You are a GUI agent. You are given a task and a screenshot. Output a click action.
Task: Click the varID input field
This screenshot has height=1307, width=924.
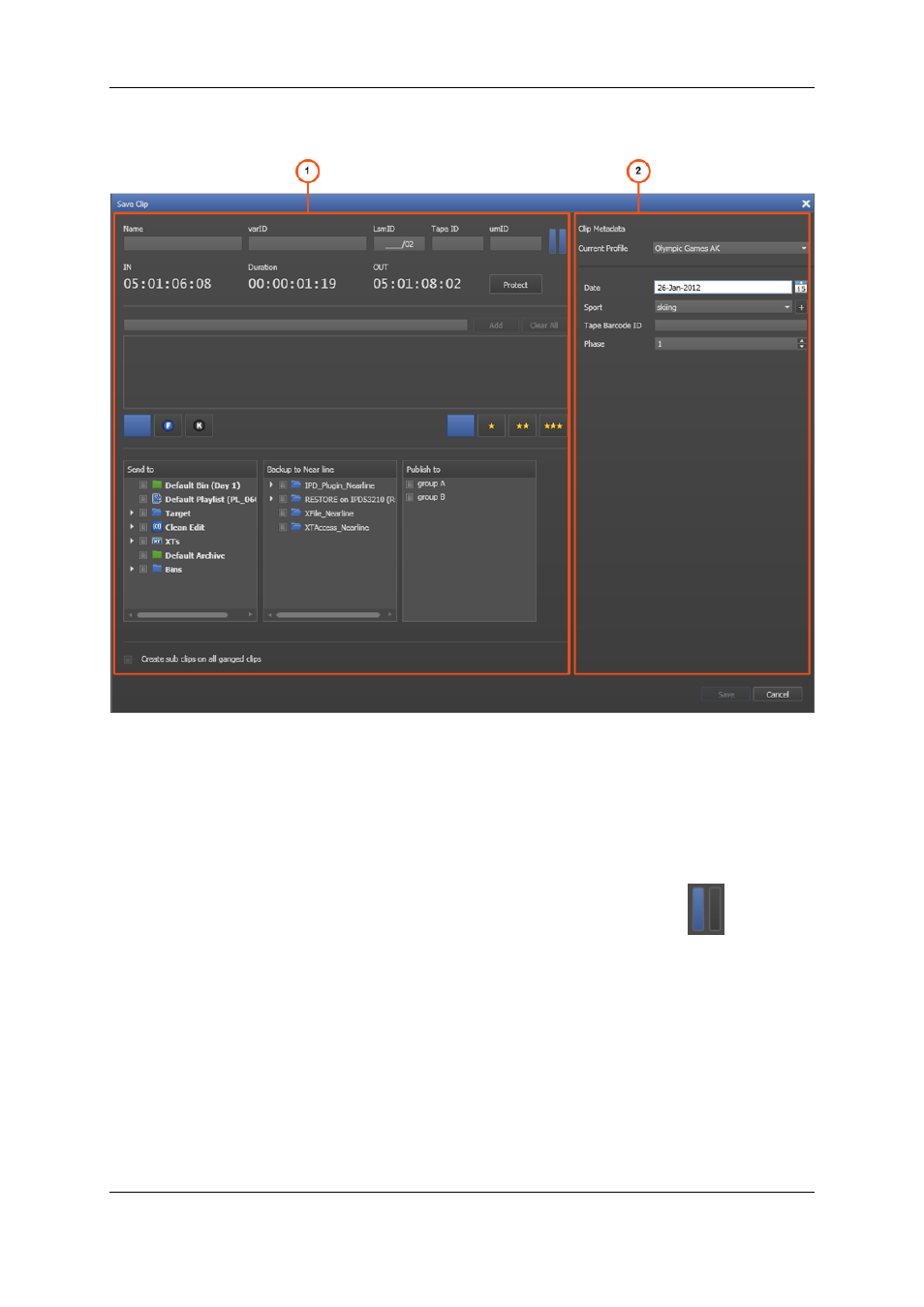[307, 244]
